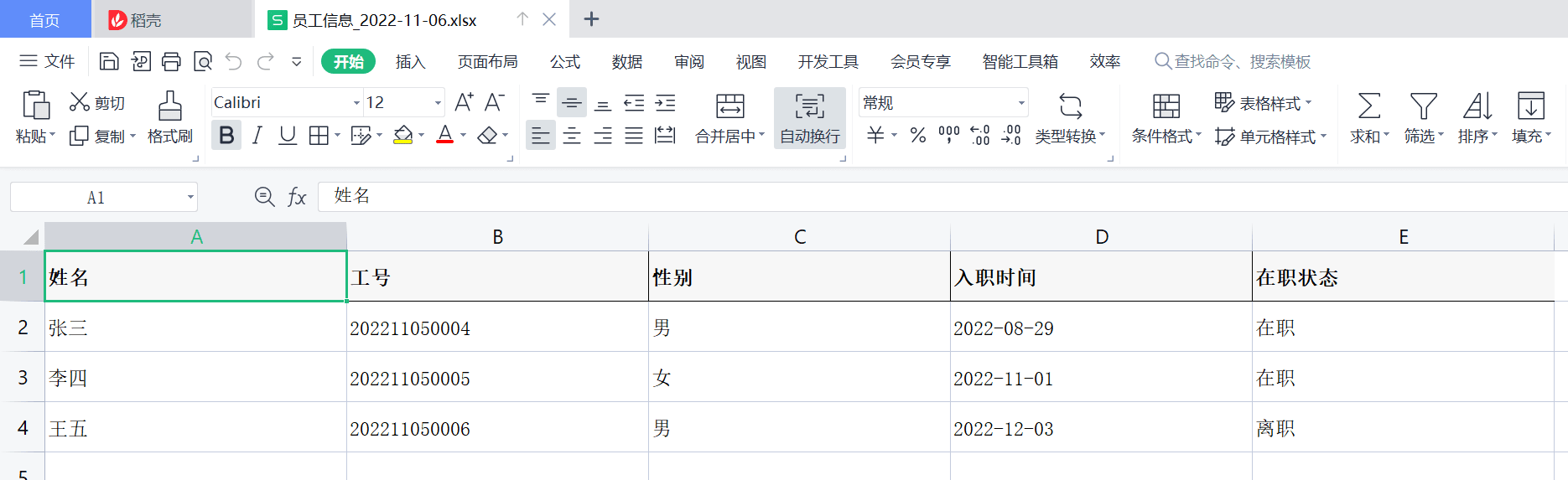Click the Cut (剪切) scissors icon
Image resolution: width=1568 pixels, height=480 pixels.
tap(80, 102)
